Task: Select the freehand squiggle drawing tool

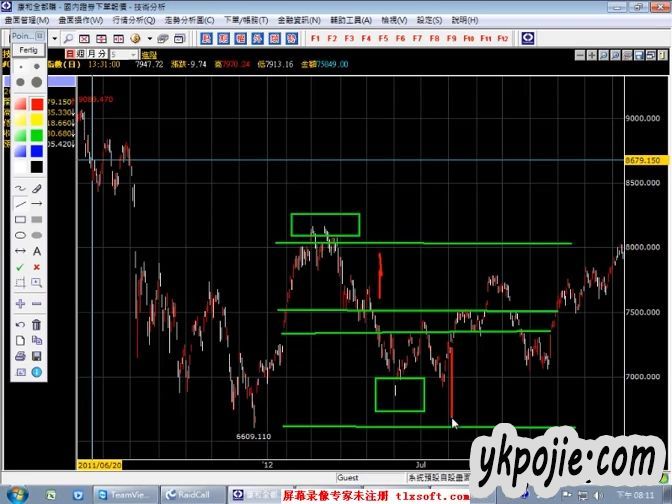Action: click(x=20, y=188)
